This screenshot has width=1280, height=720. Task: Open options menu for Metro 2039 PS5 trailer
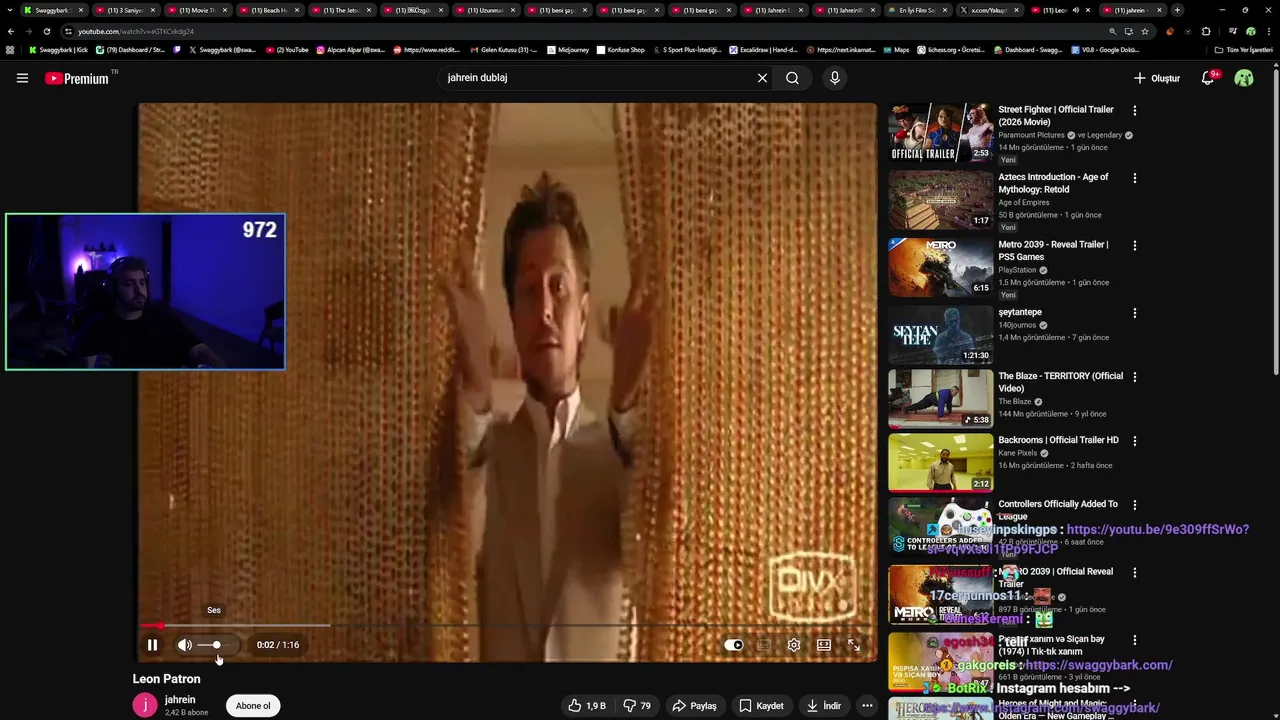[x=1134, y=245]
